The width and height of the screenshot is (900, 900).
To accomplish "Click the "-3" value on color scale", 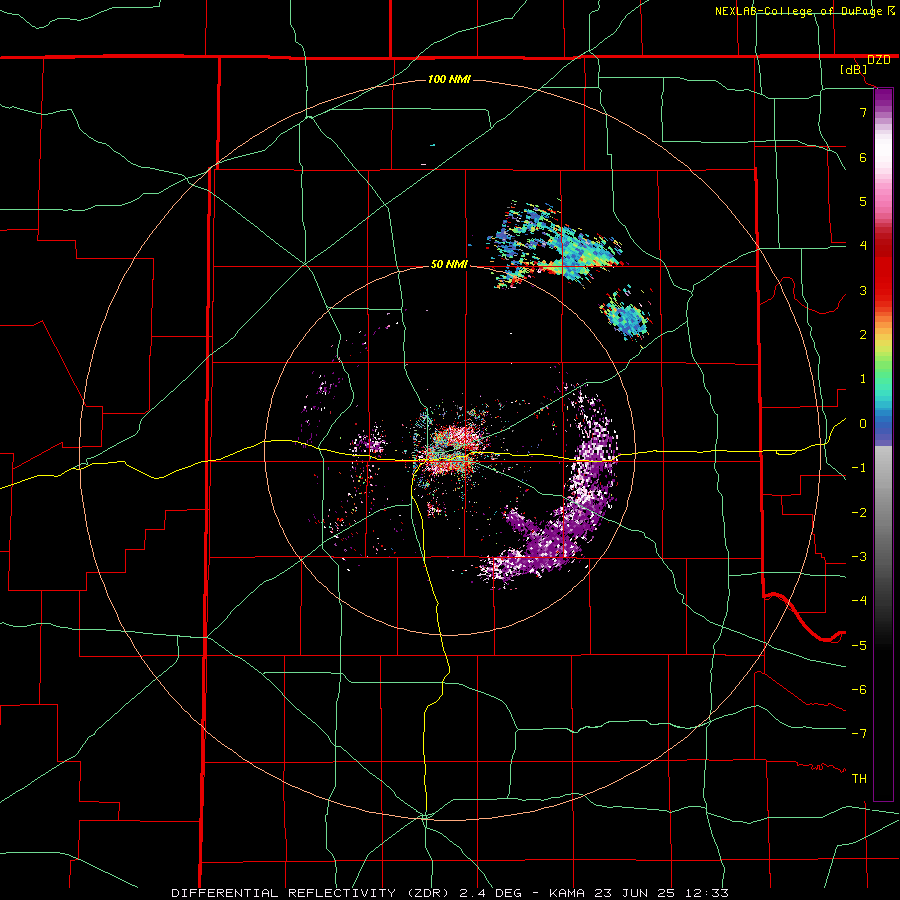I will 859,557.
